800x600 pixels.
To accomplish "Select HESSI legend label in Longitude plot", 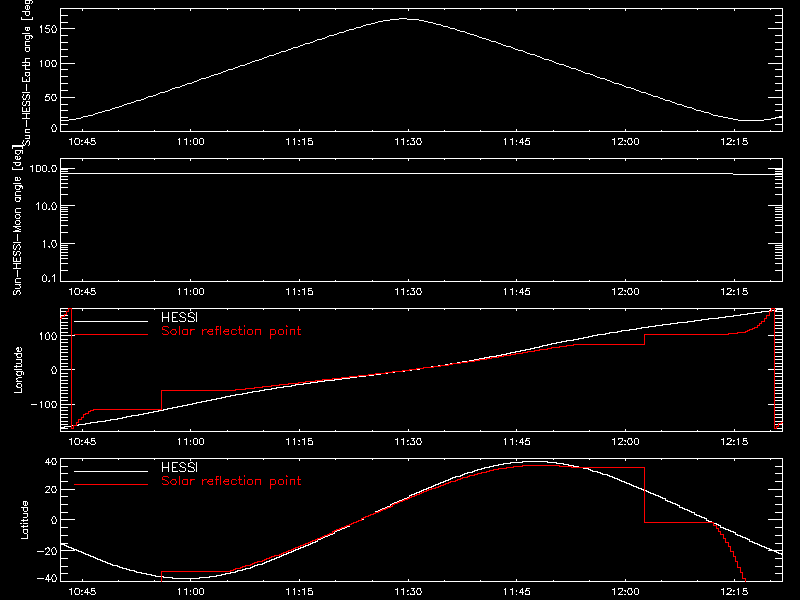I will click(179, 317).
